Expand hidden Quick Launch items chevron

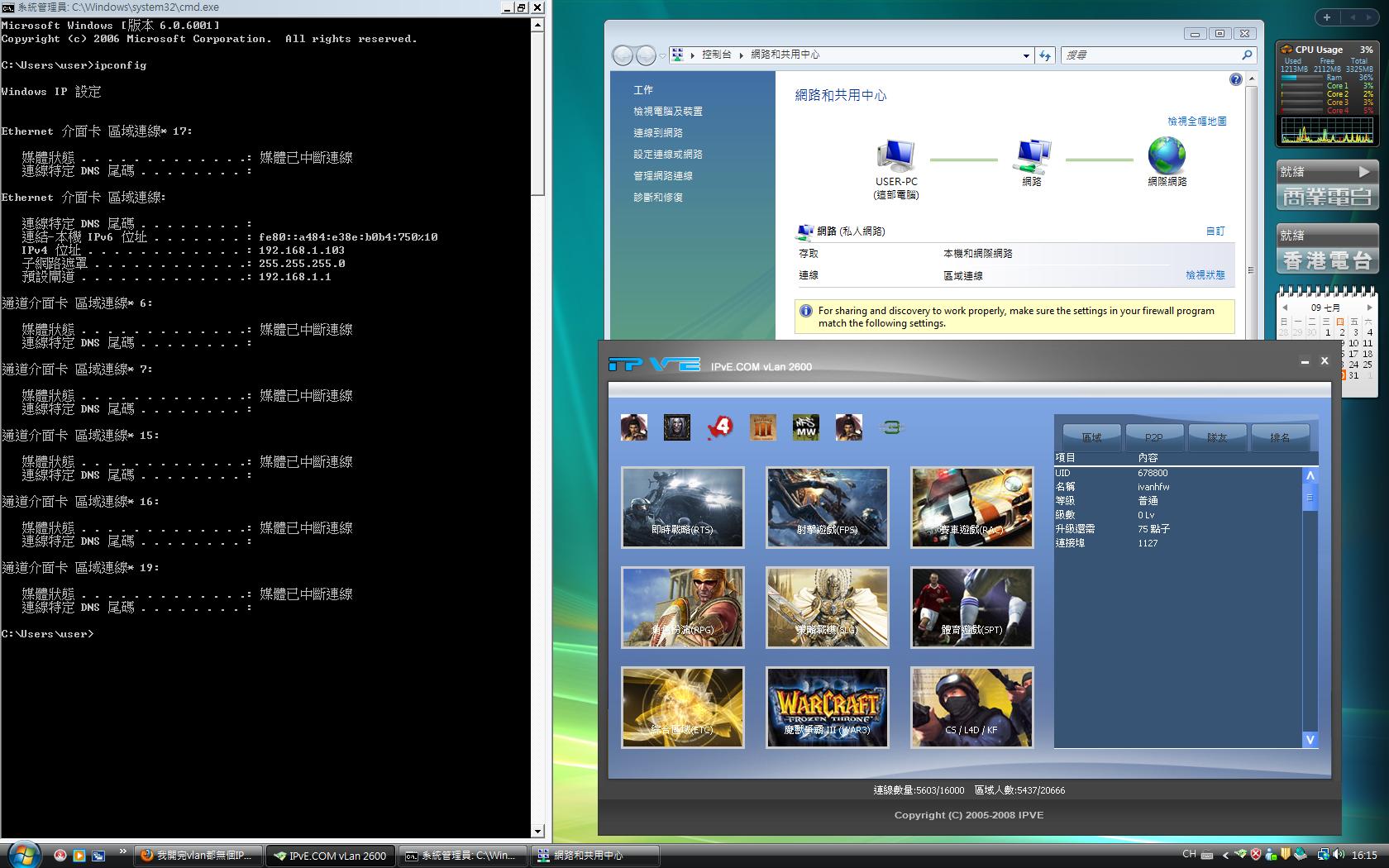(123, 851)
